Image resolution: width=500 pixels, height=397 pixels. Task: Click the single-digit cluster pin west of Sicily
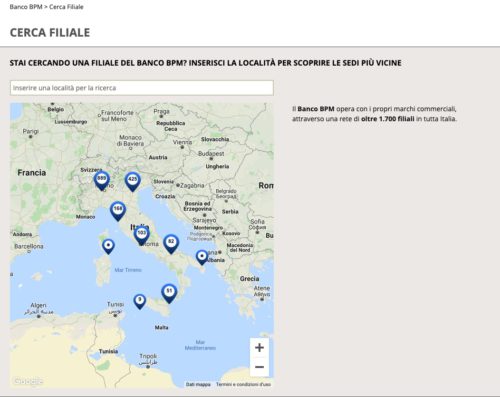click(x=140, y=302)
